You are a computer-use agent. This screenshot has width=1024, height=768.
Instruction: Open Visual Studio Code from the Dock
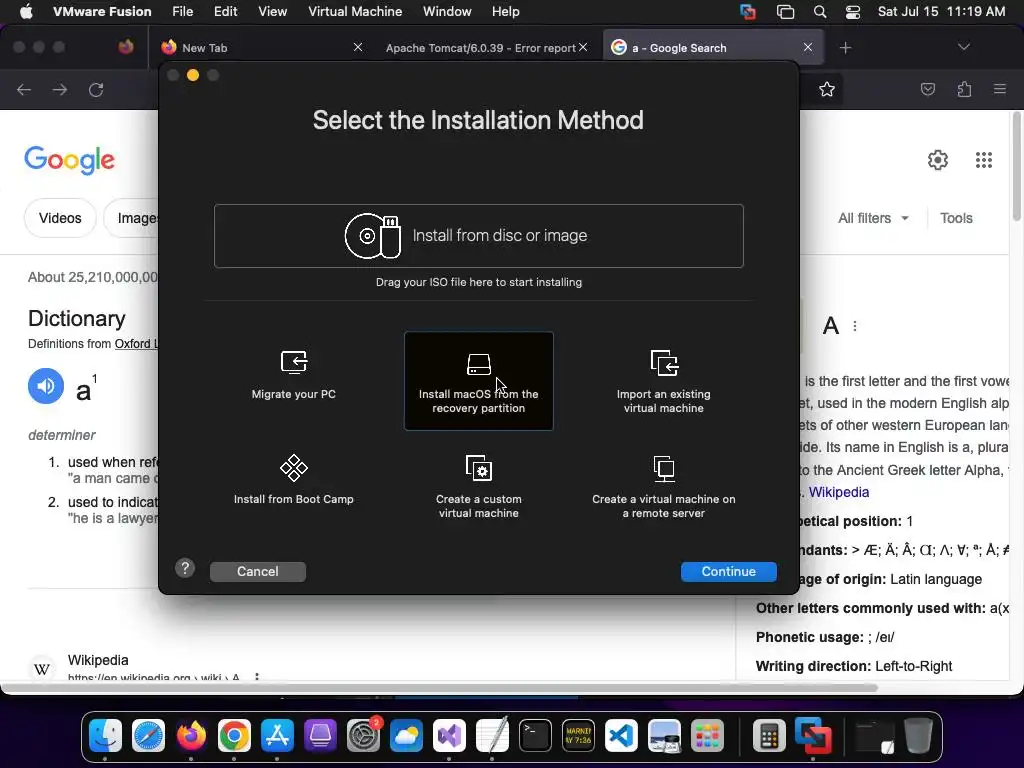(621, 736)
